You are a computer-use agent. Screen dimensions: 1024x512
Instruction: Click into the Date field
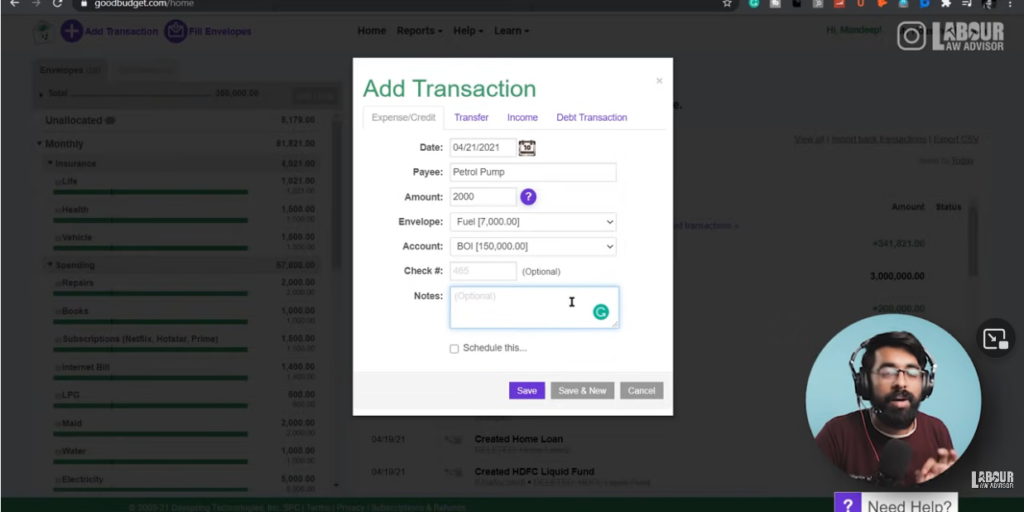483,148
